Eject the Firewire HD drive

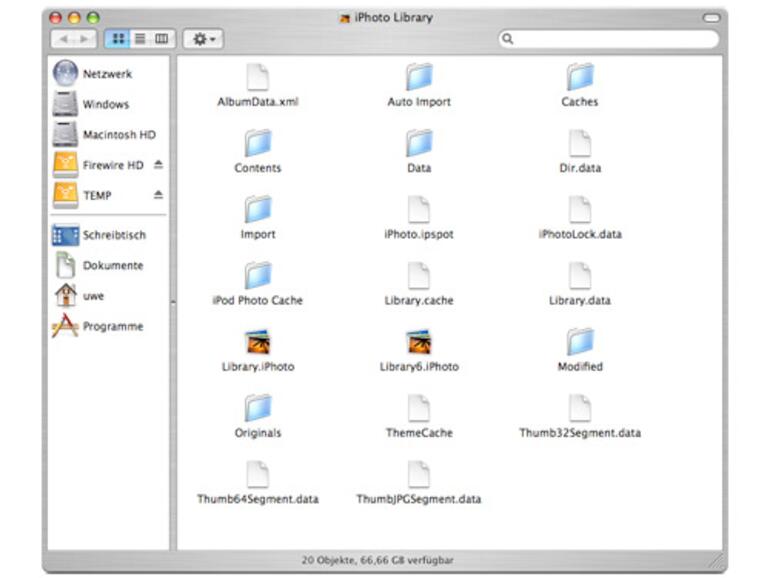158,165
